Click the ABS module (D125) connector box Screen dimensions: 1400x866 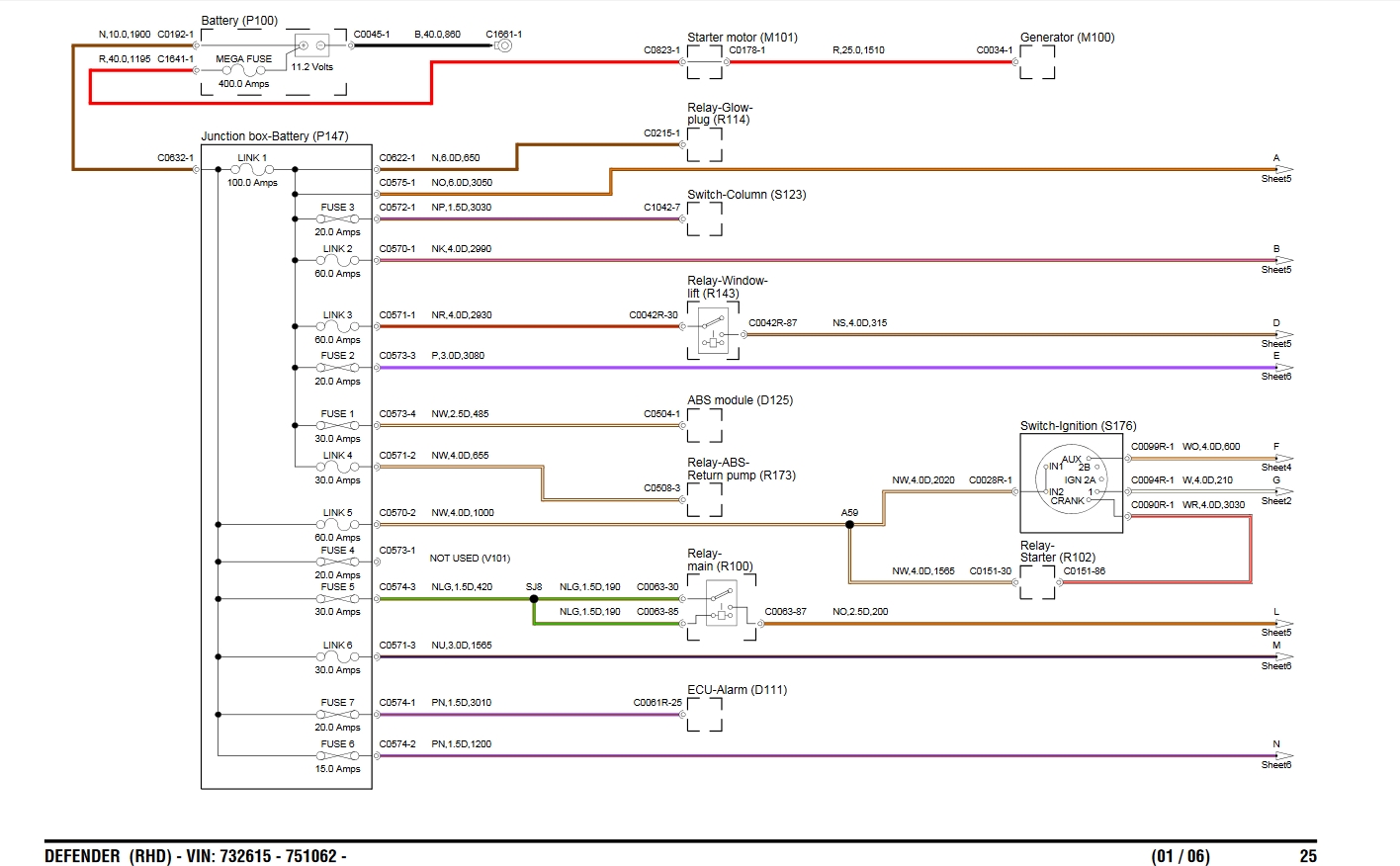click(704, 426)
